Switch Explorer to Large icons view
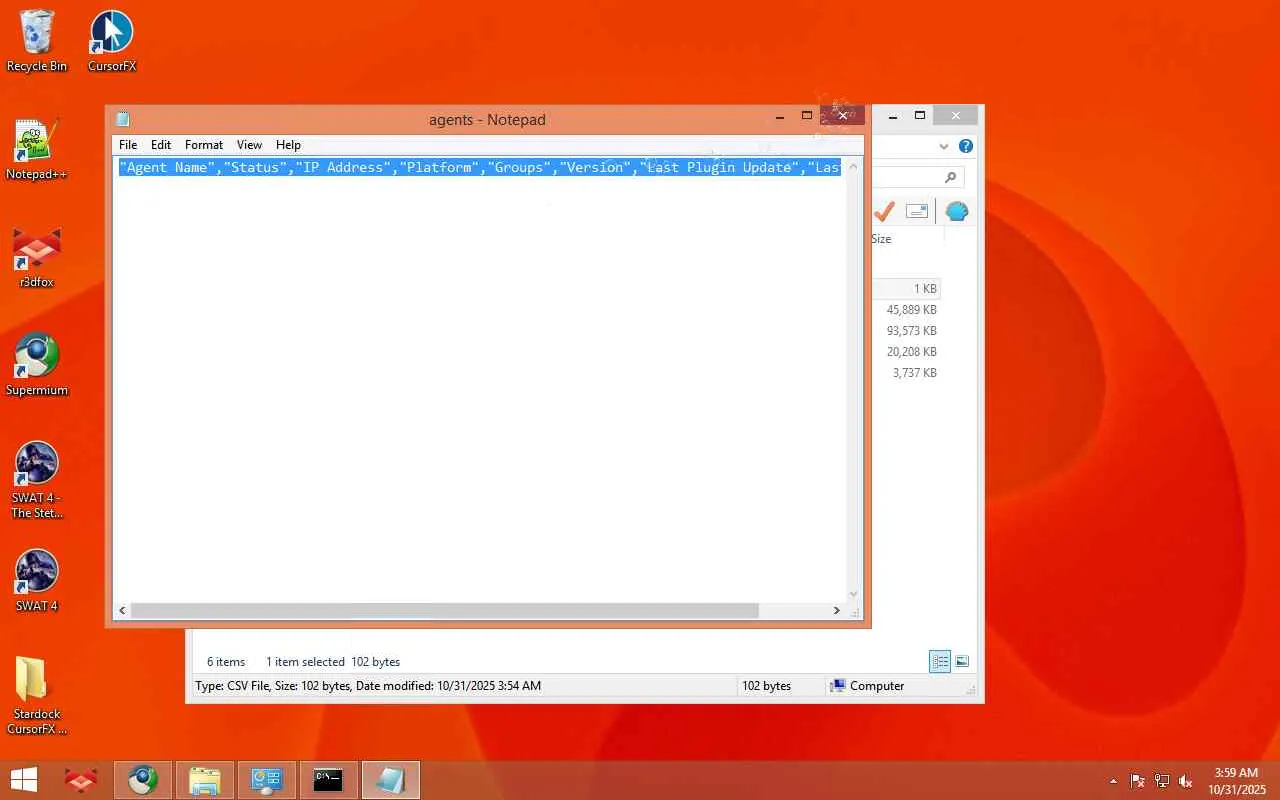Image resolution: width=1280 pixels, height=800 pixels. pyautogui.click(x=962, y=661)
